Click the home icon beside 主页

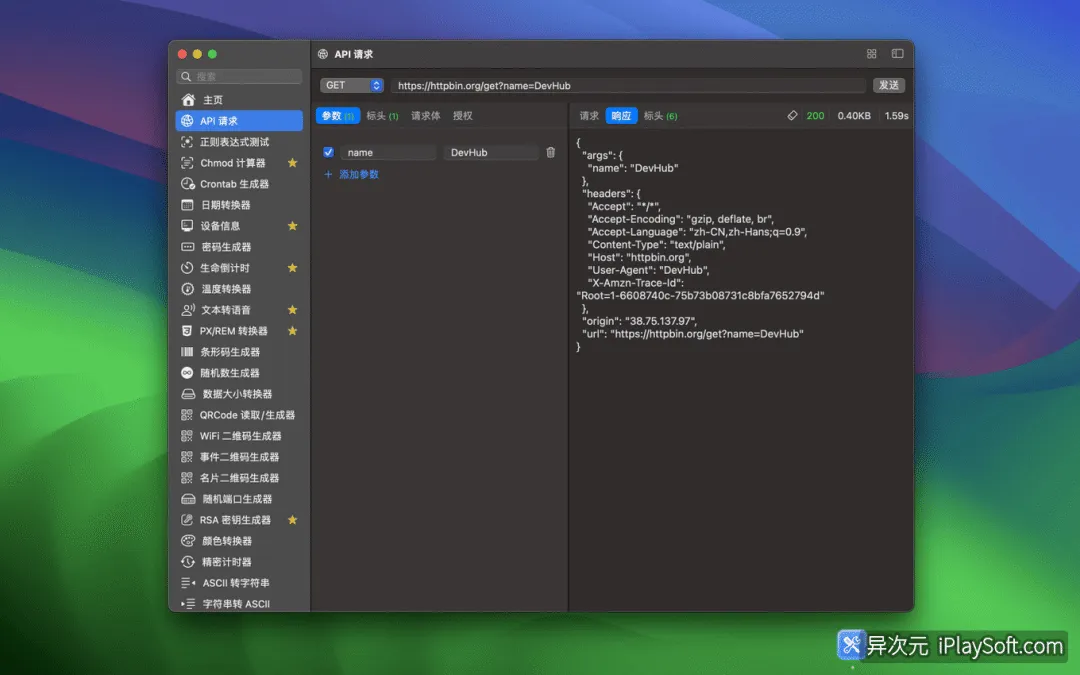coord(188,100)
